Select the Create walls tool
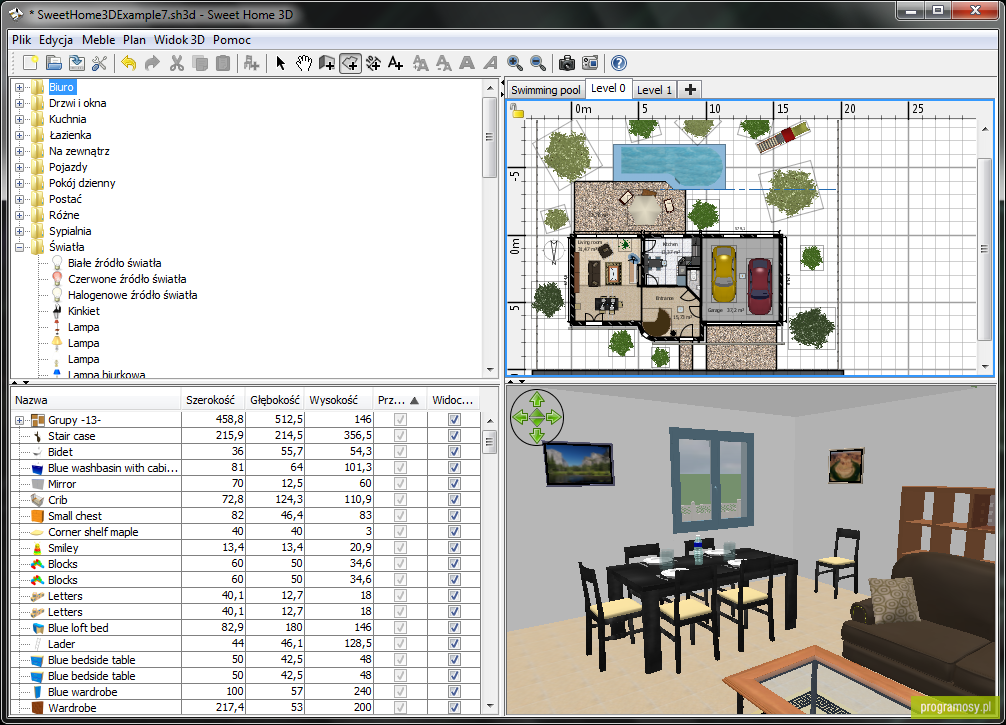 [327, 63]
